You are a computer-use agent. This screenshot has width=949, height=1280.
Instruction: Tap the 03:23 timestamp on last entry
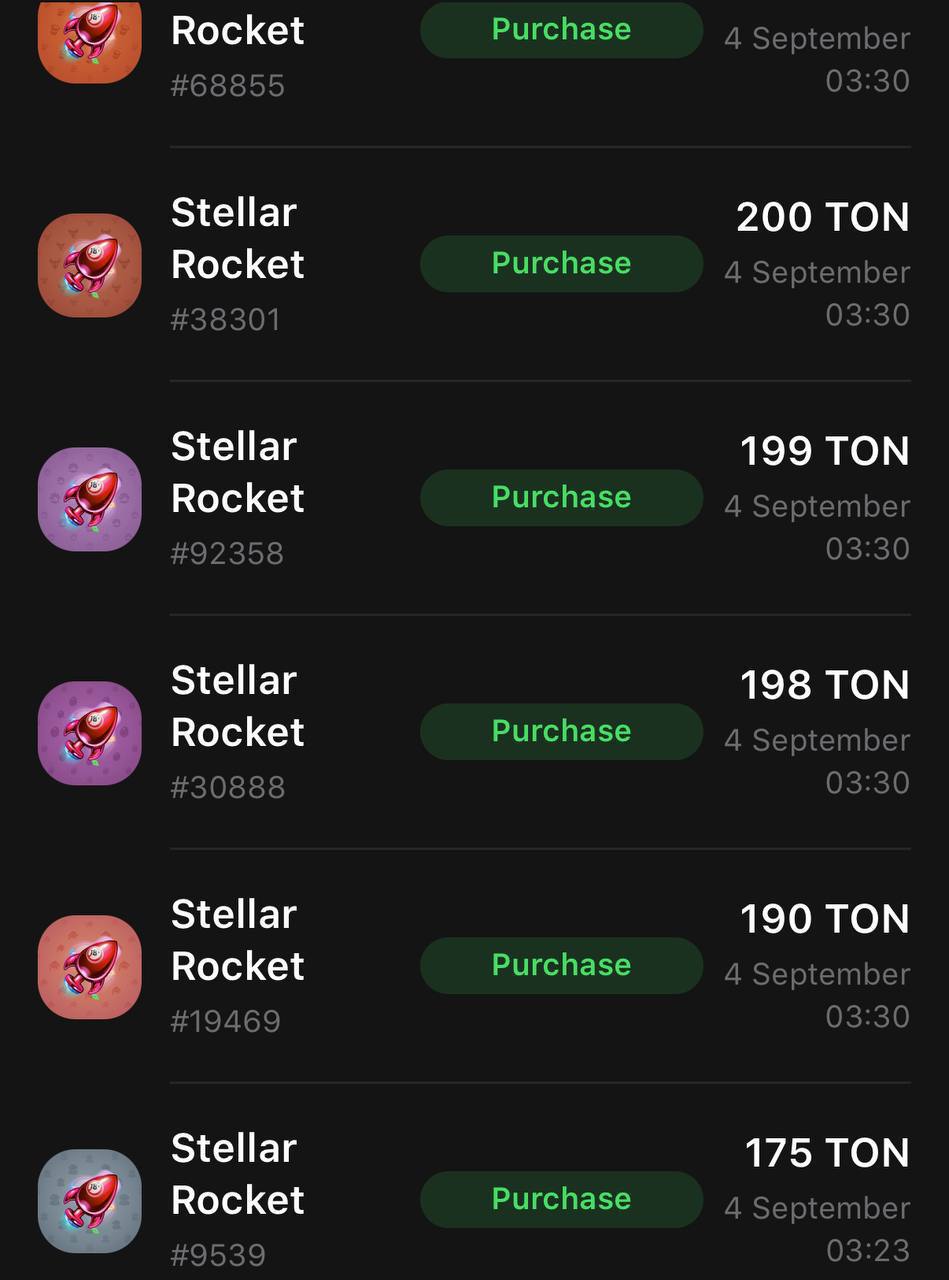[x=868, y=1250]
